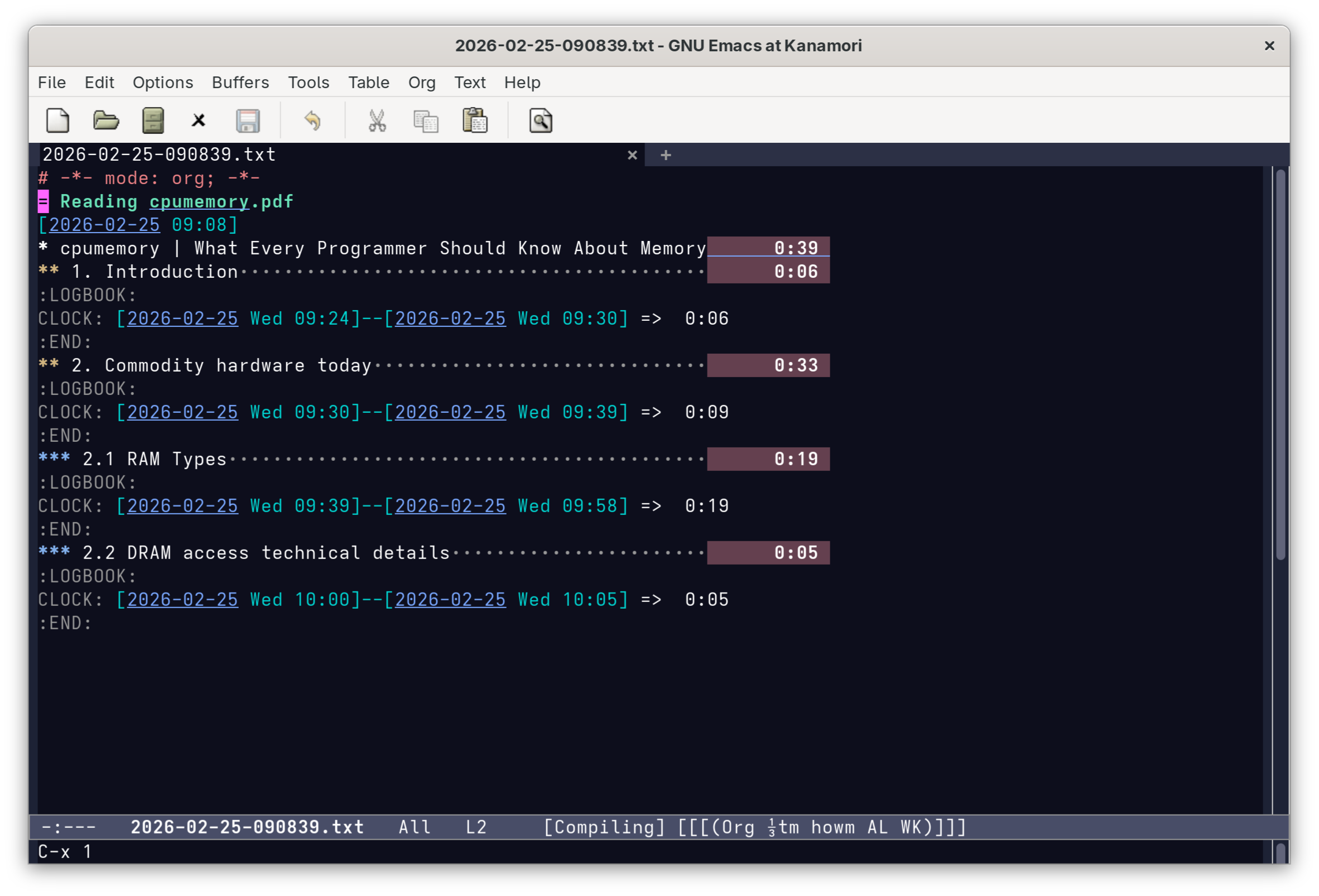This screenshot has height=896, width=1319.
Task: Search using the magnifier toolbar icon
Action: 540,121
